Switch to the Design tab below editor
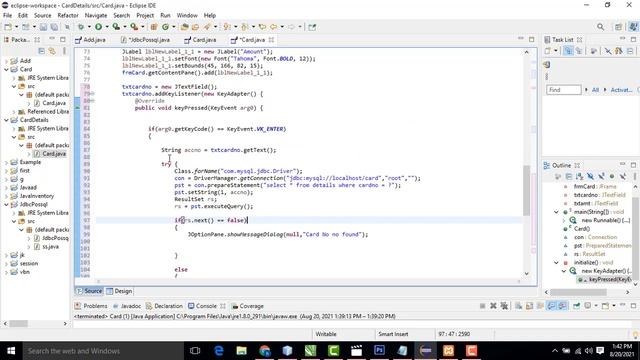This screenshot has height=360, width=640. tap(119, 291)
